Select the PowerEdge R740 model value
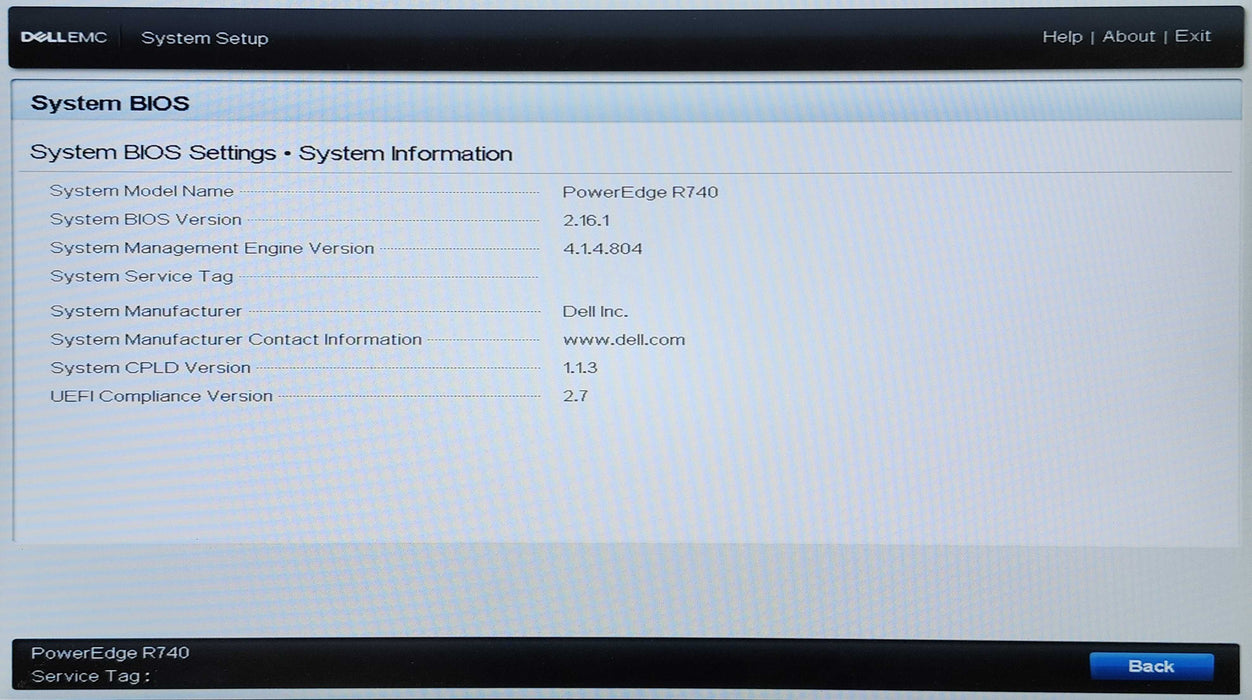This screenshot has height=700, width=1252. tap(641, 192)
